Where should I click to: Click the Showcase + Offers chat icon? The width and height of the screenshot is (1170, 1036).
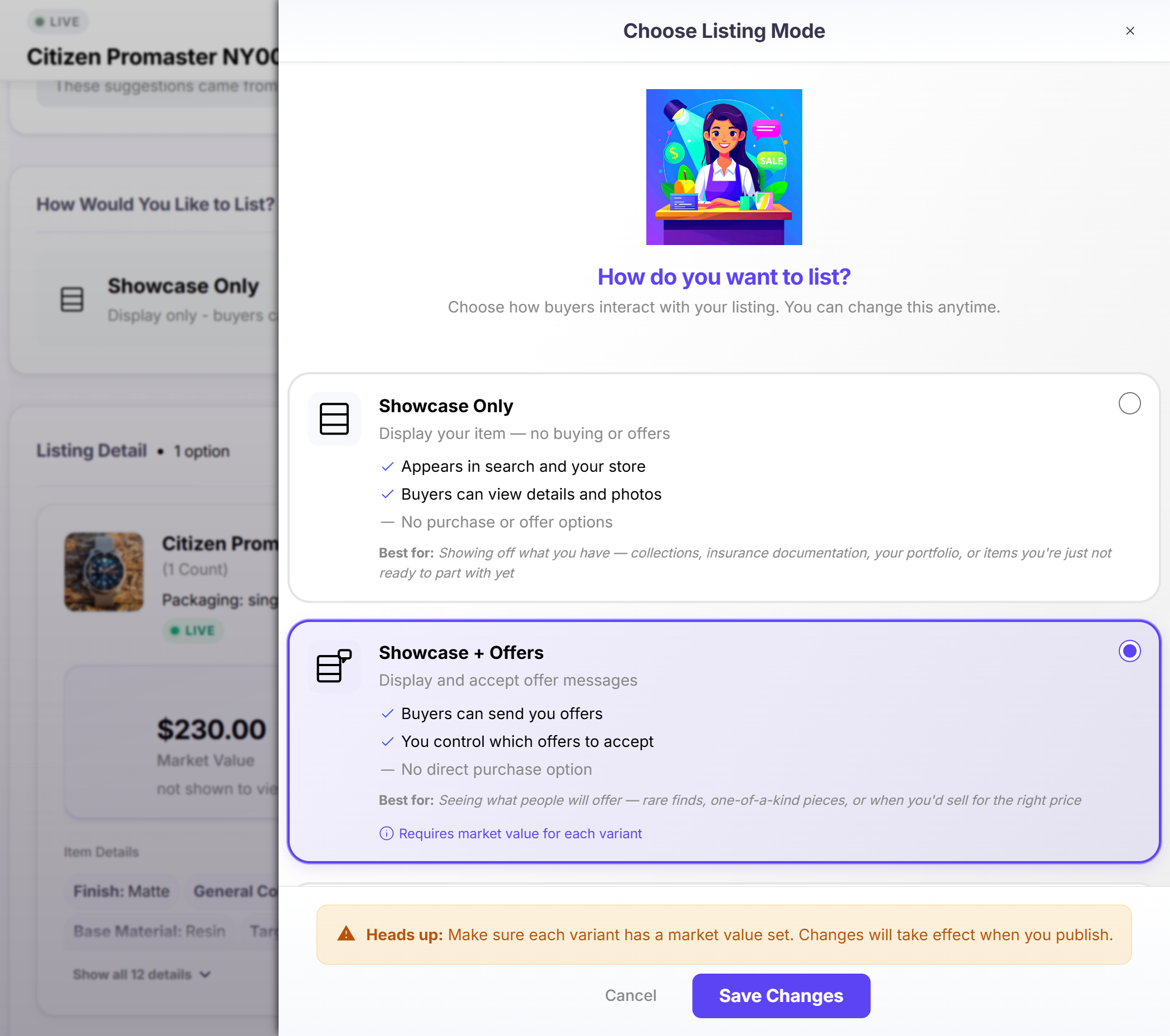334,666
